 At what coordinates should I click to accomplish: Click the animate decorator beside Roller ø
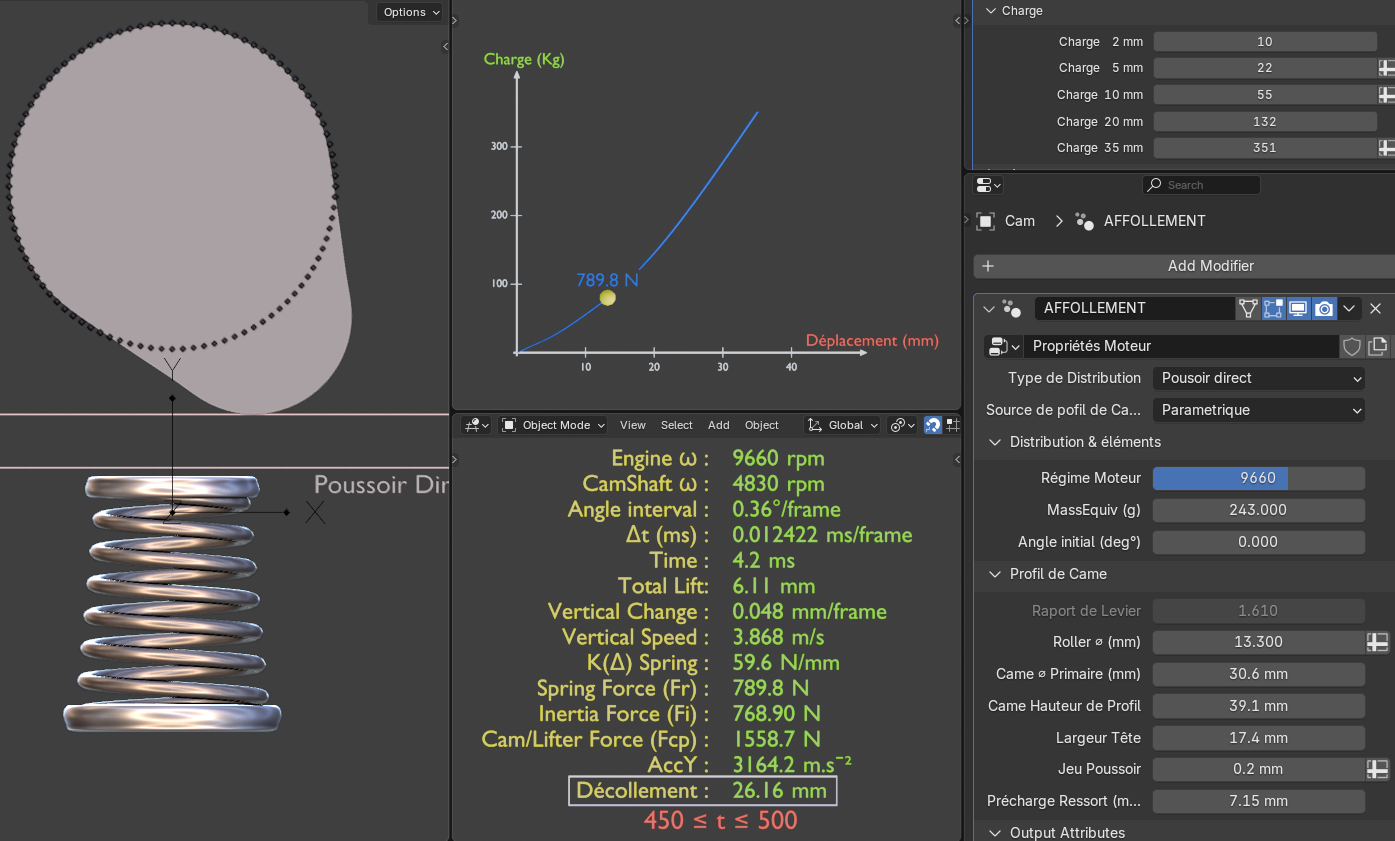[x=1378, y=642]
